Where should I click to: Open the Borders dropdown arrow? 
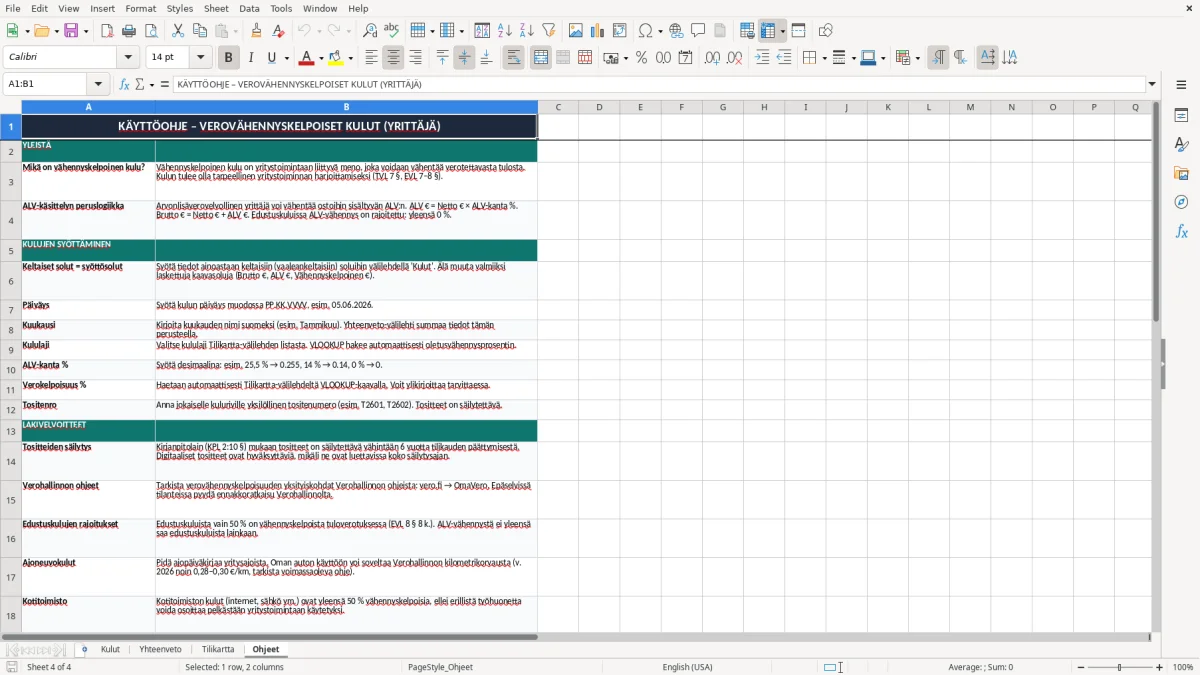pyautogui.click(x=824, y=58)
